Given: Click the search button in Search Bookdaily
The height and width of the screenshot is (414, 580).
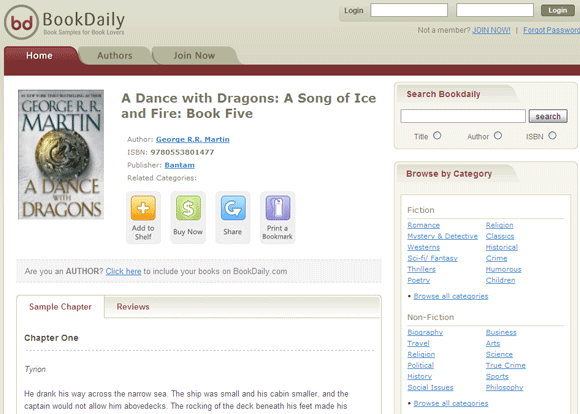Looking at the screenshot, I should (x=548, y=116).
